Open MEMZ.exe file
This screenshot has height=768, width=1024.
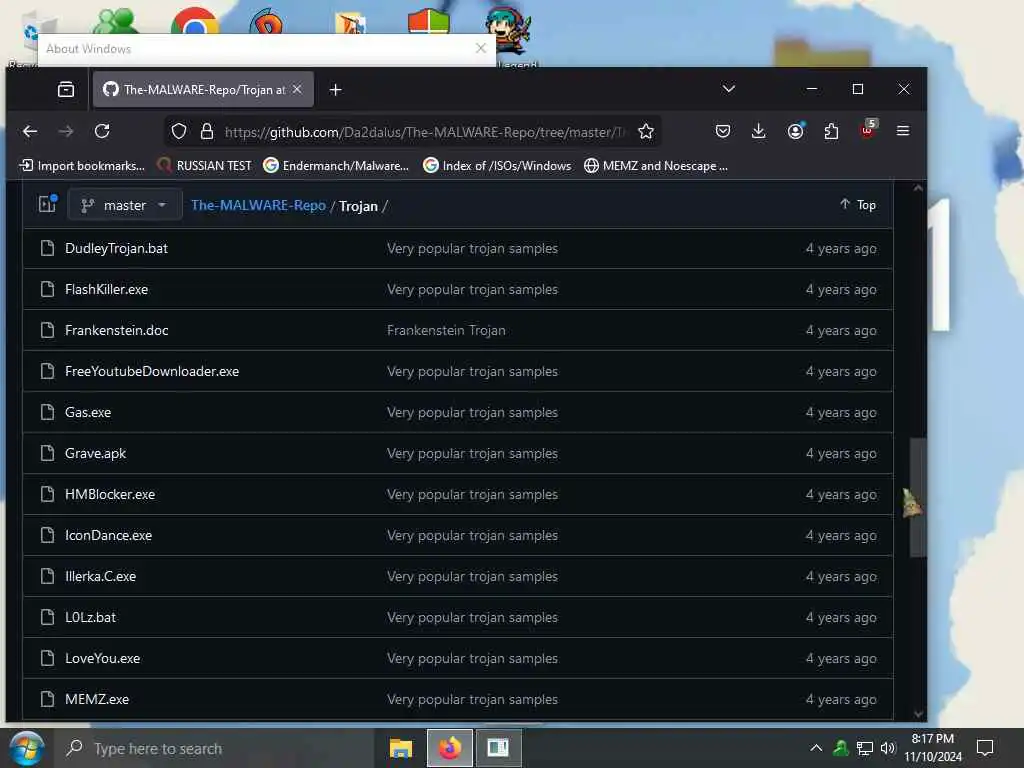97,699
